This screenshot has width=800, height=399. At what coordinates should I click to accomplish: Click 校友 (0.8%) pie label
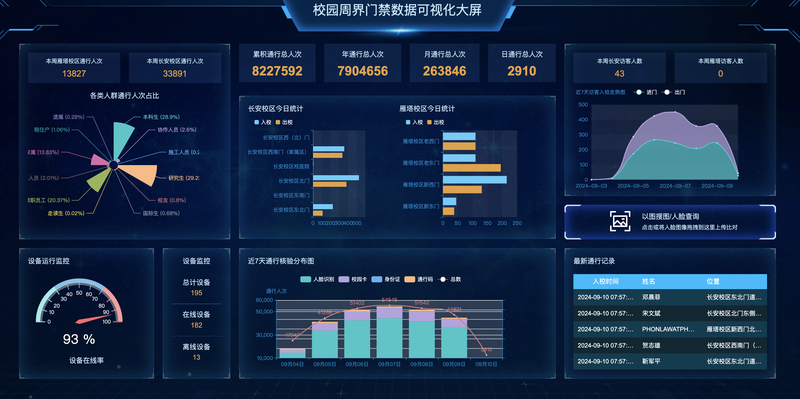point(171,200)
